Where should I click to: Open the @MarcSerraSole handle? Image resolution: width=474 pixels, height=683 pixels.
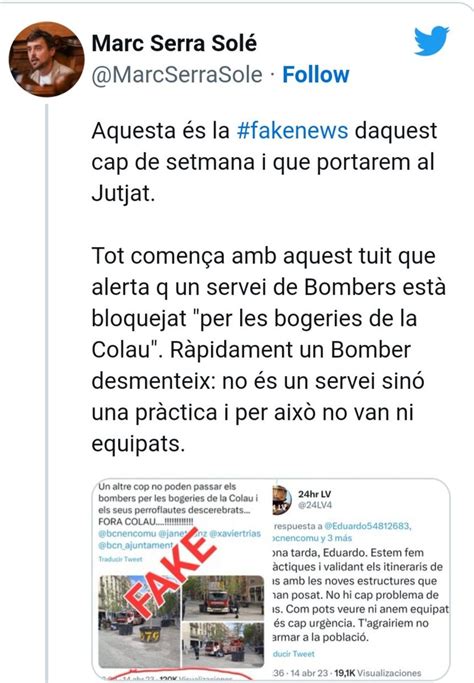pos(177,75)
